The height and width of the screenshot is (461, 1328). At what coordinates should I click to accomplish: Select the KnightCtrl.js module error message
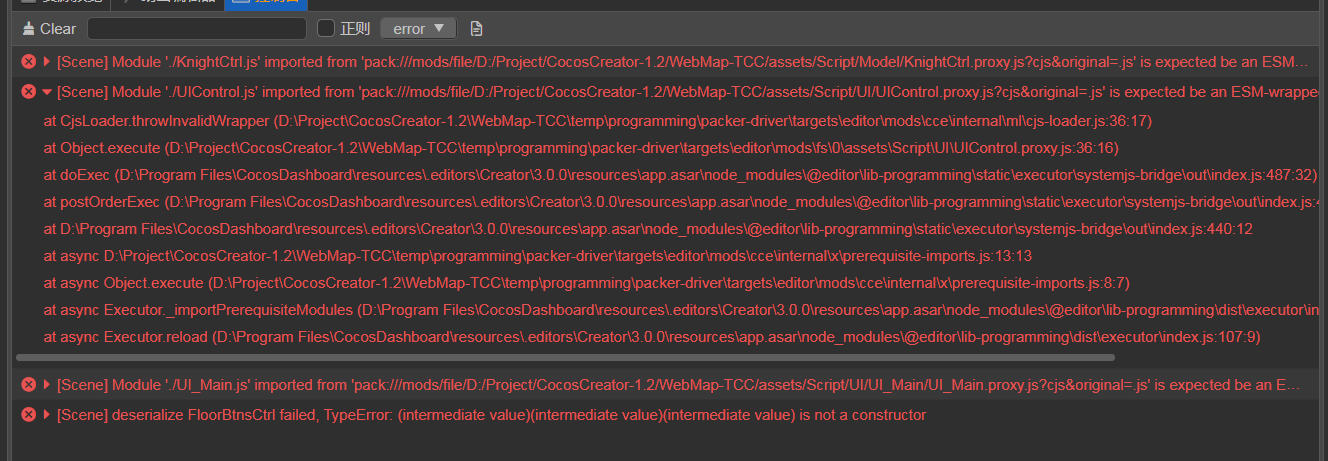tap(682, 62)
